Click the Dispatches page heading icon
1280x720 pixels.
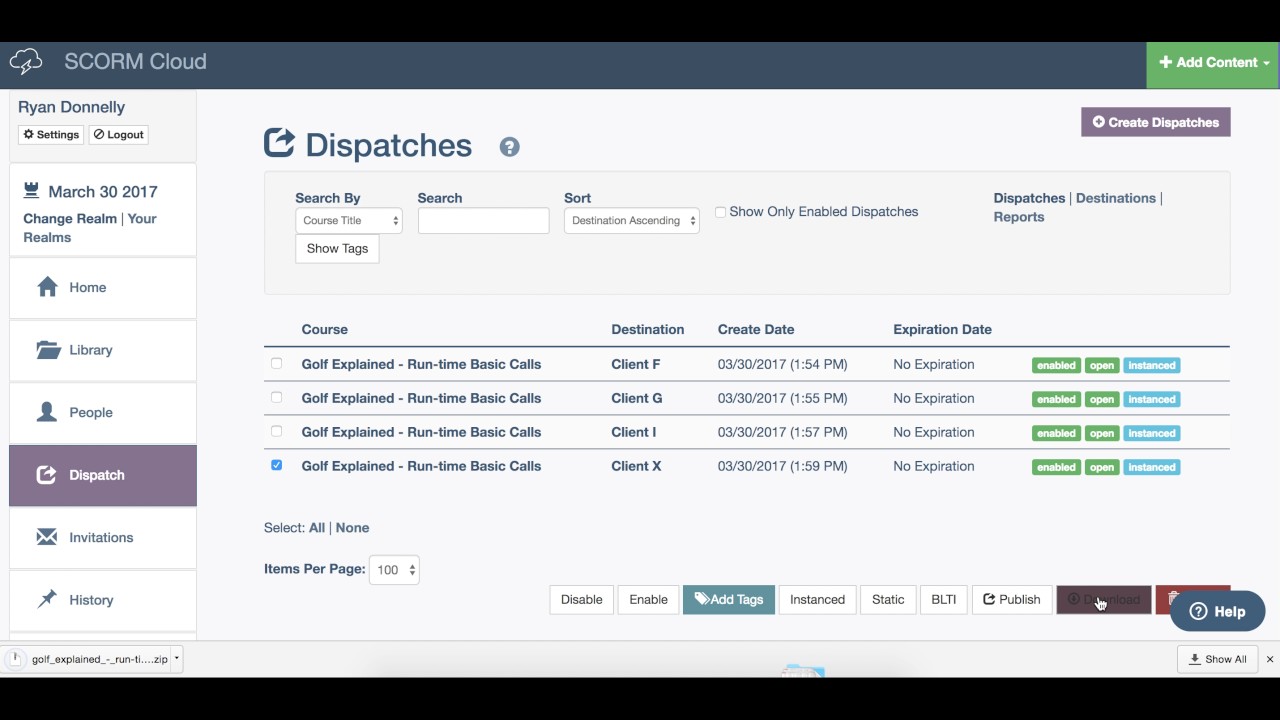click(x=279, y=143)
